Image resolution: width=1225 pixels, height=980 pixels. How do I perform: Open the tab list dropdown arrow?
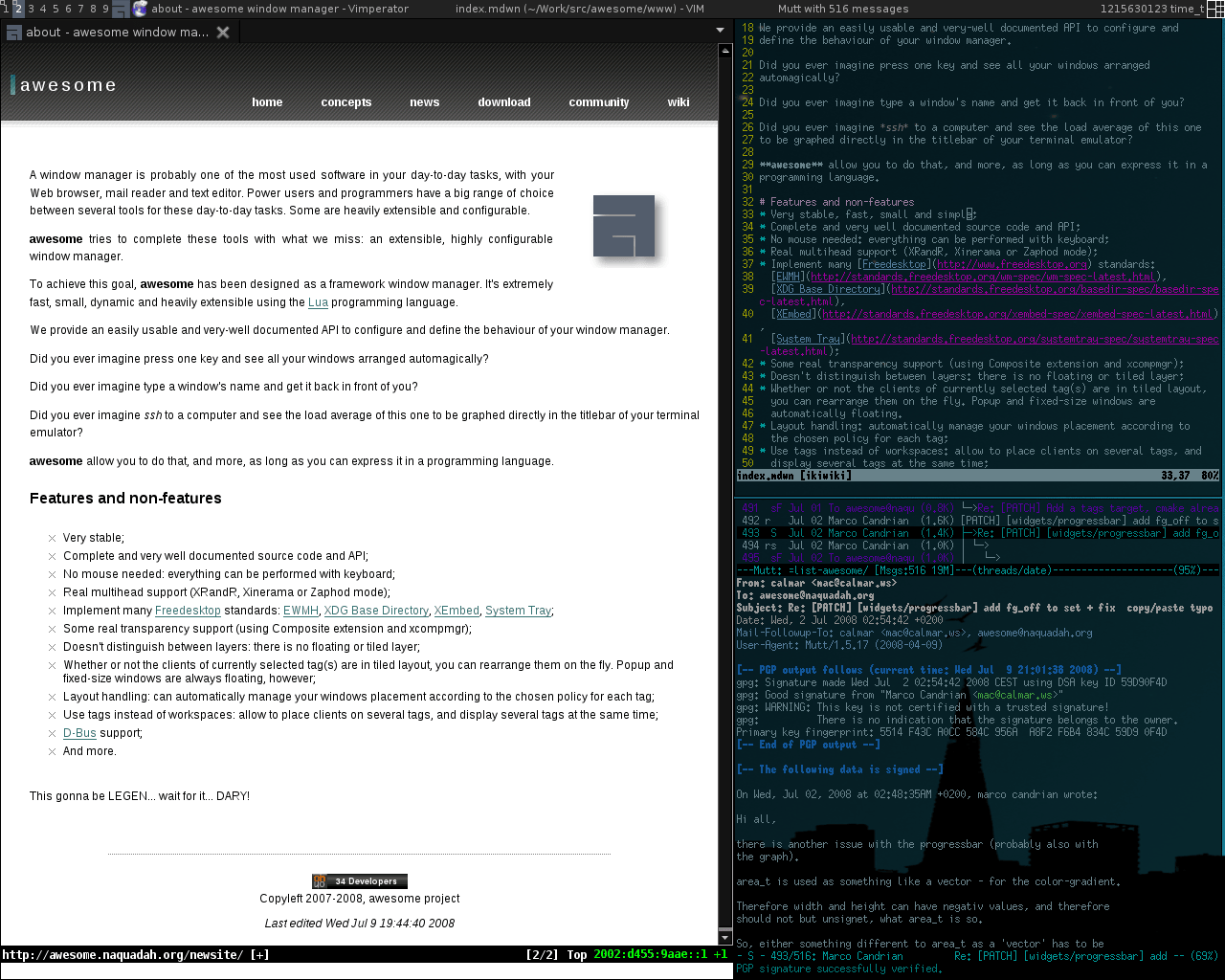point(720,31)
